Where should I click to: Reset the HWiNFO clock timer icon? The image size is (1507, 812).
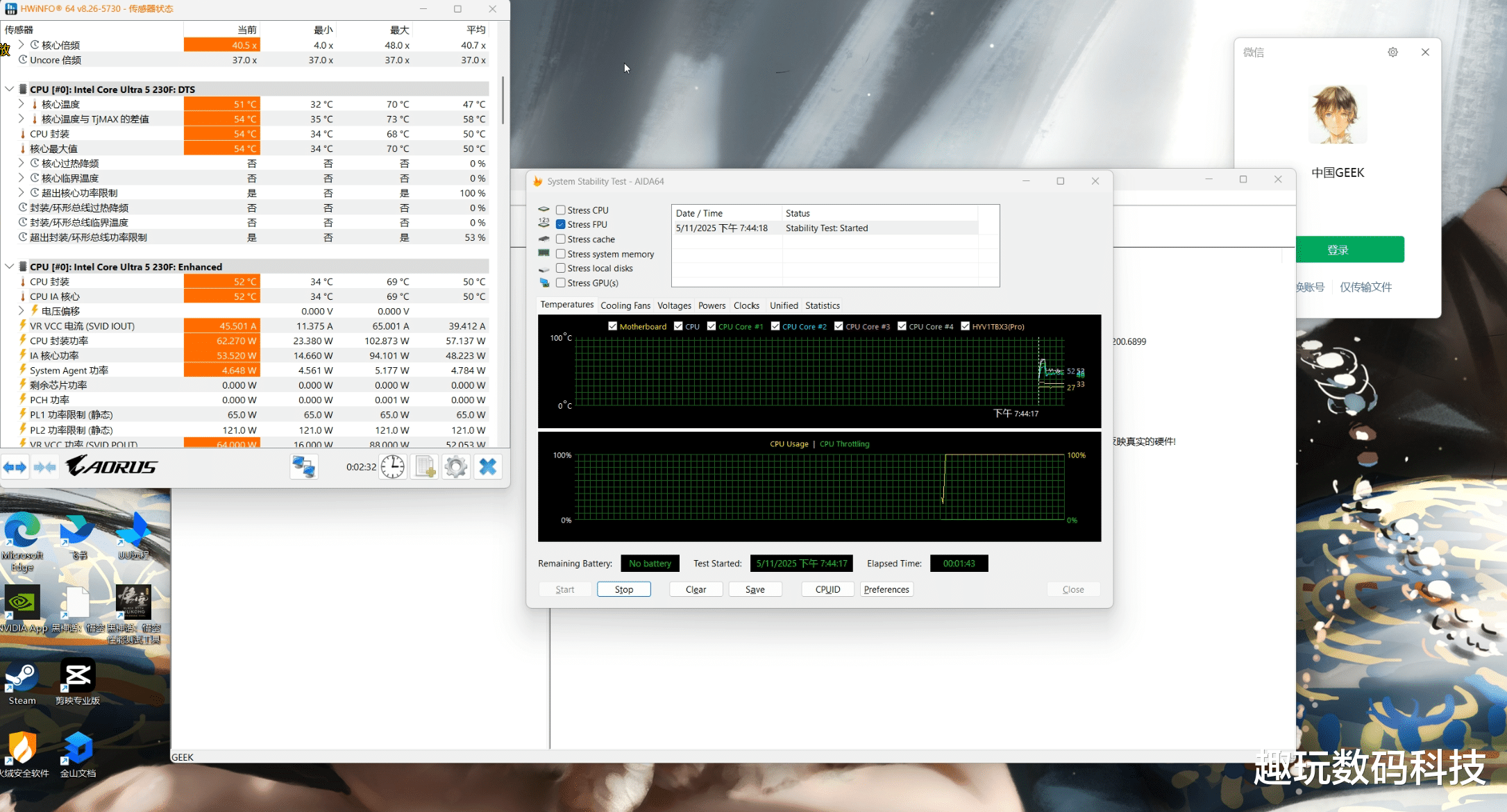pyautogui.click(x=393, y=467)
